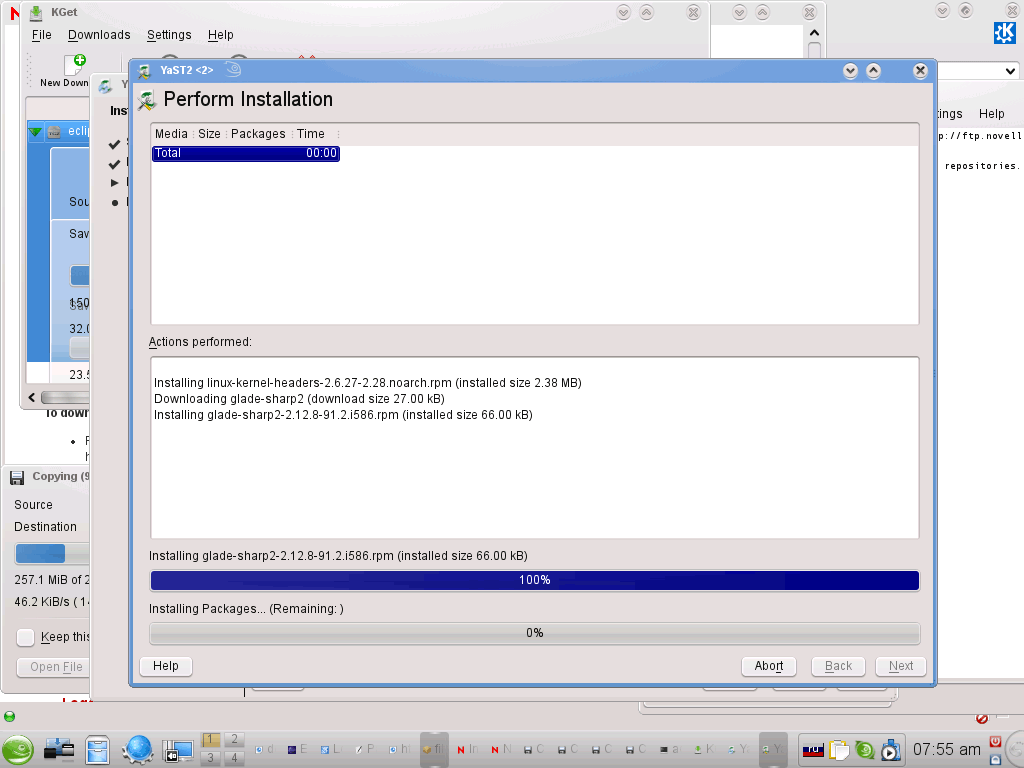This screenshot has width=1024, height=768.
Task: Click the New Download icon in KGet
Action: pyautogui.click(x=74, y=65)
